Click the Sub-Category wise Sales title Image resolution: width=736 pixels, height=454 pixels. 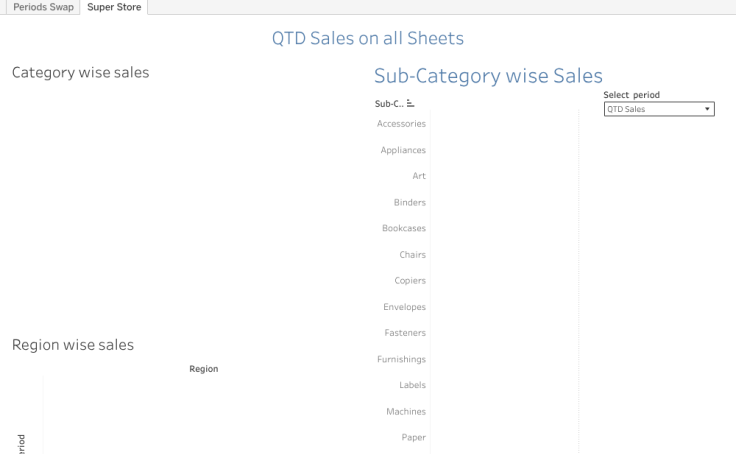pos(488,76)
